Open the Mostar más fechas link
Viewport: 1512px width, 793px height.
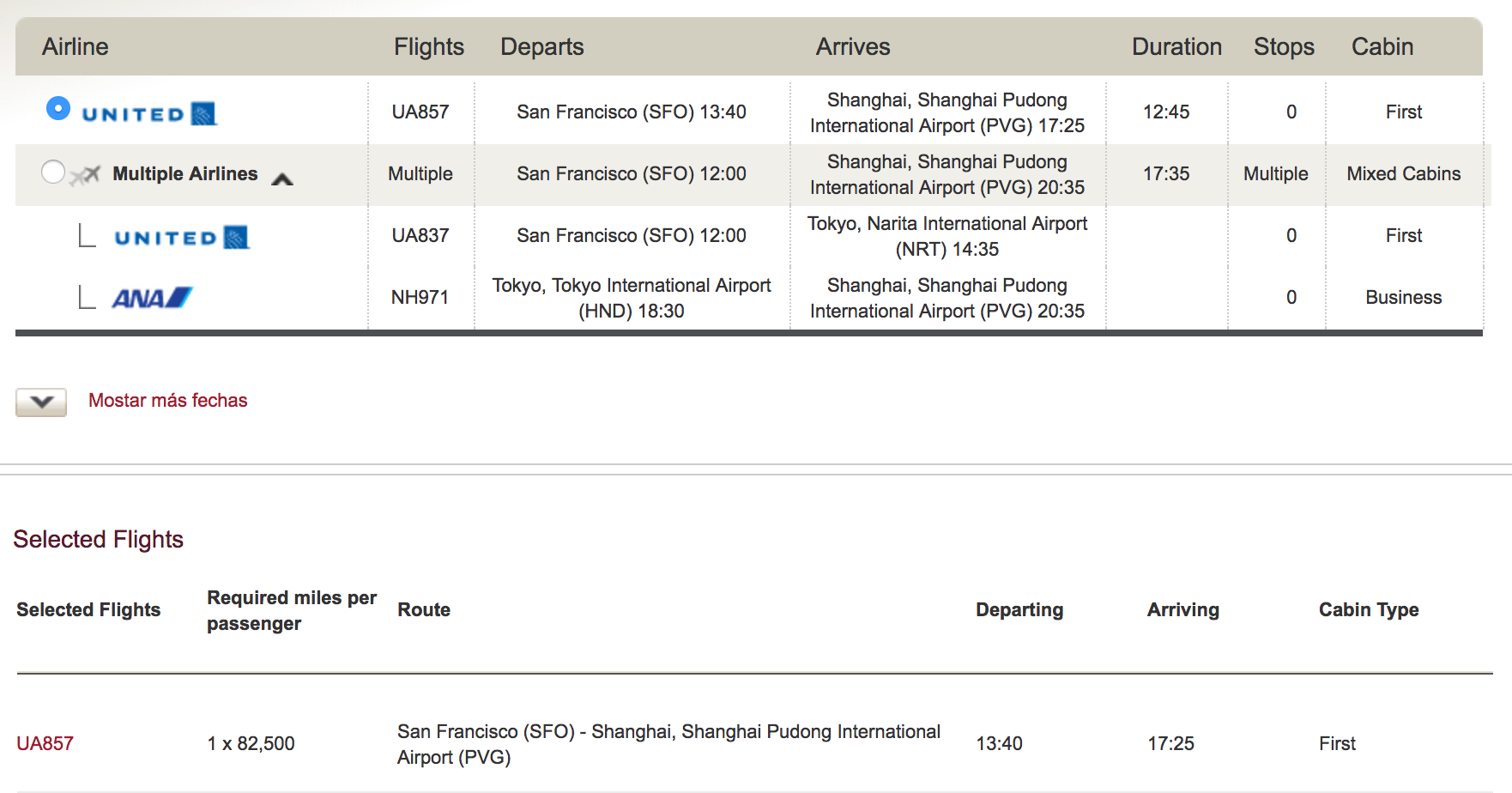[168, 400]
